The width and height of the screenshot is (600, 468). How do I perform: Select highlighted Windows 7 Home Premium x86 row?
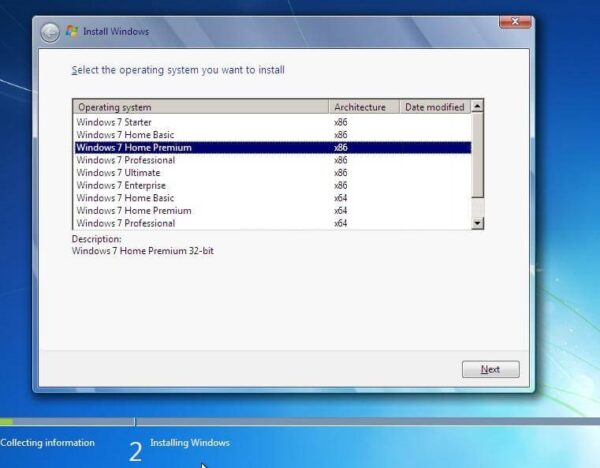coord(273,147)
